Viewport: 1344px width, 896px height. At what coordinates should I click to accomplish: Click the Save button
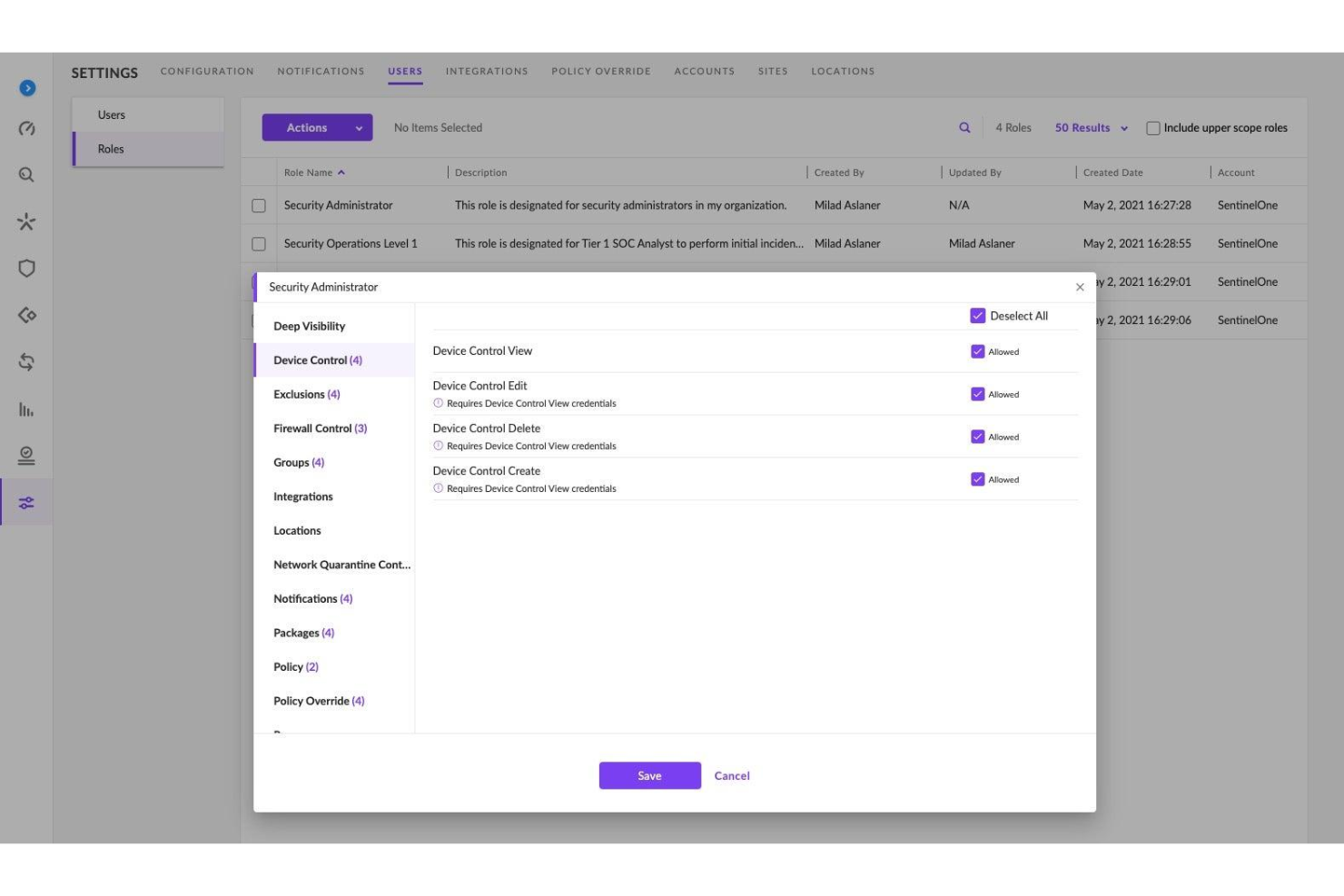click(x=649, y=775)
